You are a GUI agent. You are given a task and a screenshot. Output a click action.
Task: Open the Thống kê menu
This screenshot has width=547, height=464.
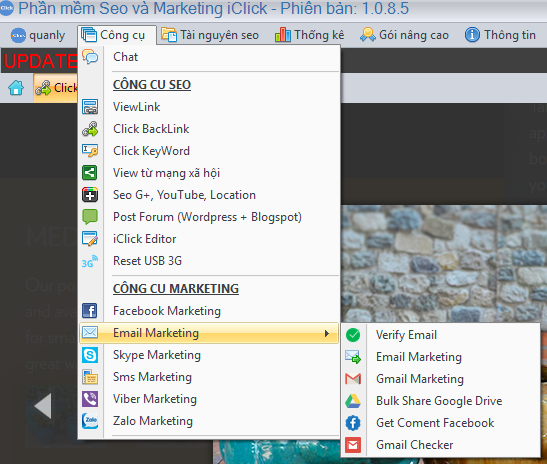tap(309, 35)
